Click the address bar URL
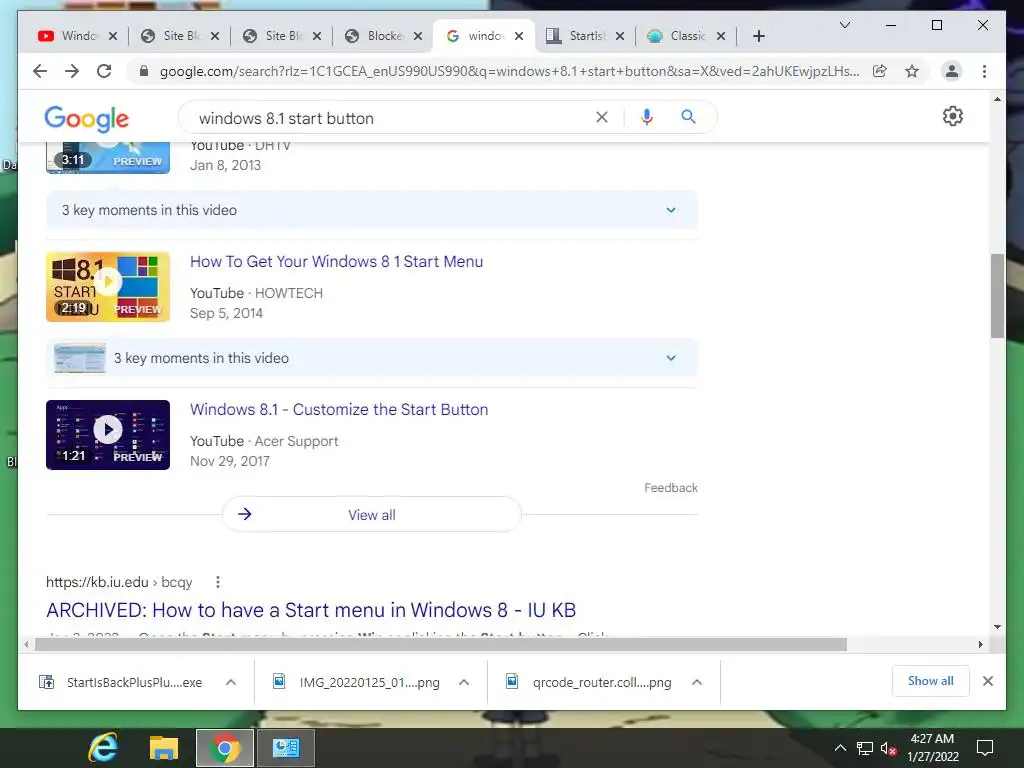1024x768 pixels. [x=509, y=71]
